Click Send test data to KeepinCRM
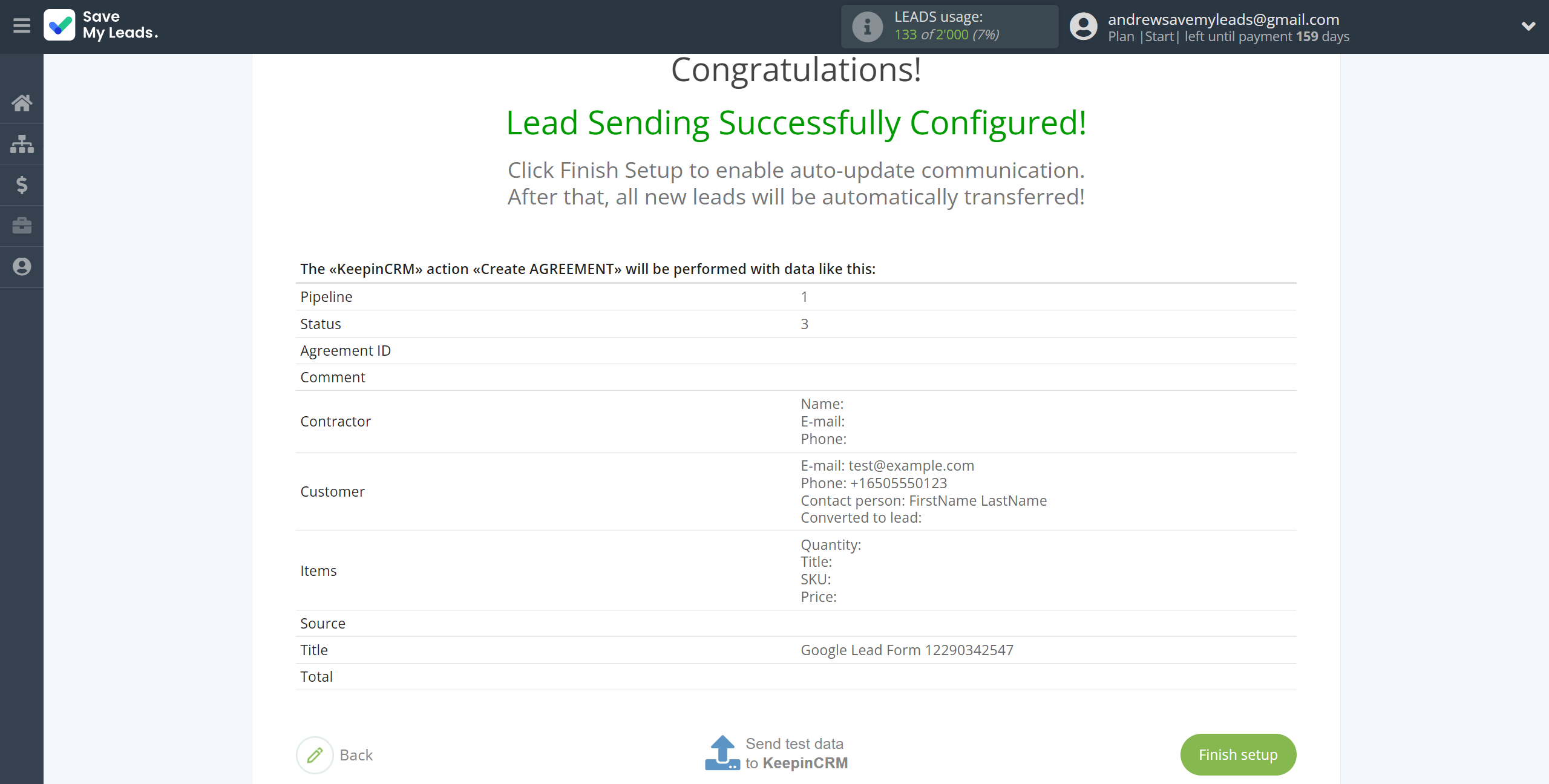The image size is (1549, 784). [796, 754]
